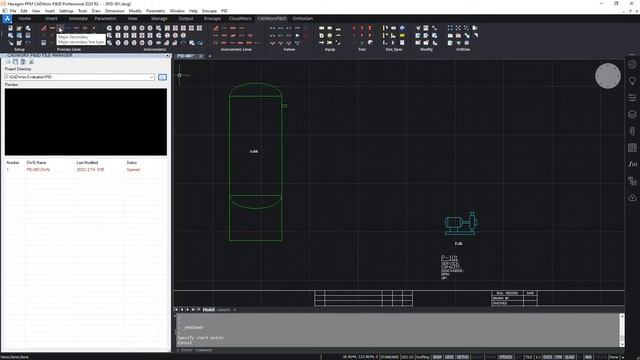
Task: Go to last layout with nav arrow
Action: tap(193, 310)
